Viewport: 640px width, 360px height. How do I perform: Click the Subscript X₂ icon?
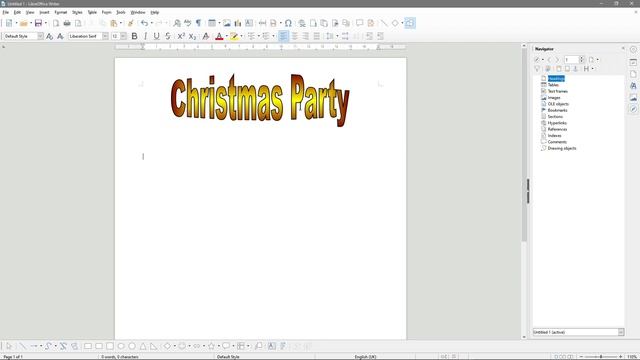click(x=192, y=36)
